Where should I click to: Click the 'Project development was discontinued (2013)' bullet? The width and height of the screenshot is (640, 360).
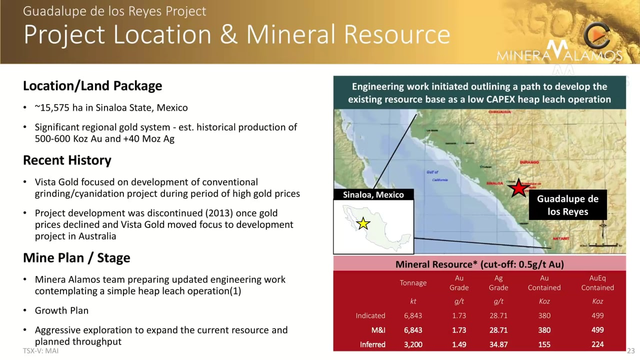click(x=164, y=224)
